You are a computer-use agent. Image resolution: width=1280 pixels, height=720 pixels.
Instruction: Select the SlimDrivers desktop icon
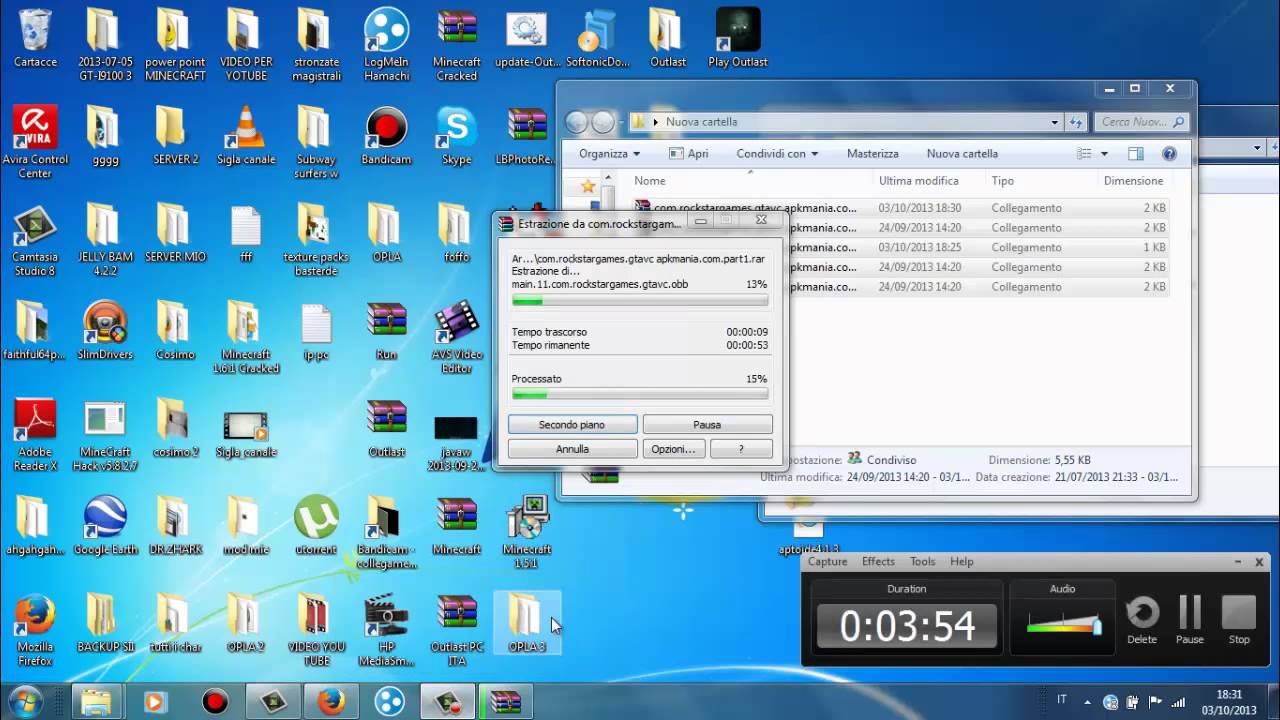(105, 331)
